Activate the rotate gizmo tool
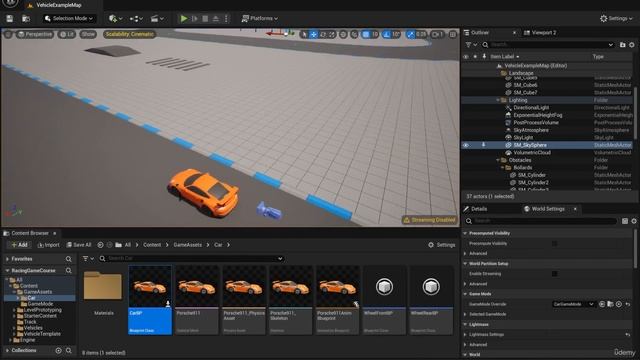 (323, 35)
